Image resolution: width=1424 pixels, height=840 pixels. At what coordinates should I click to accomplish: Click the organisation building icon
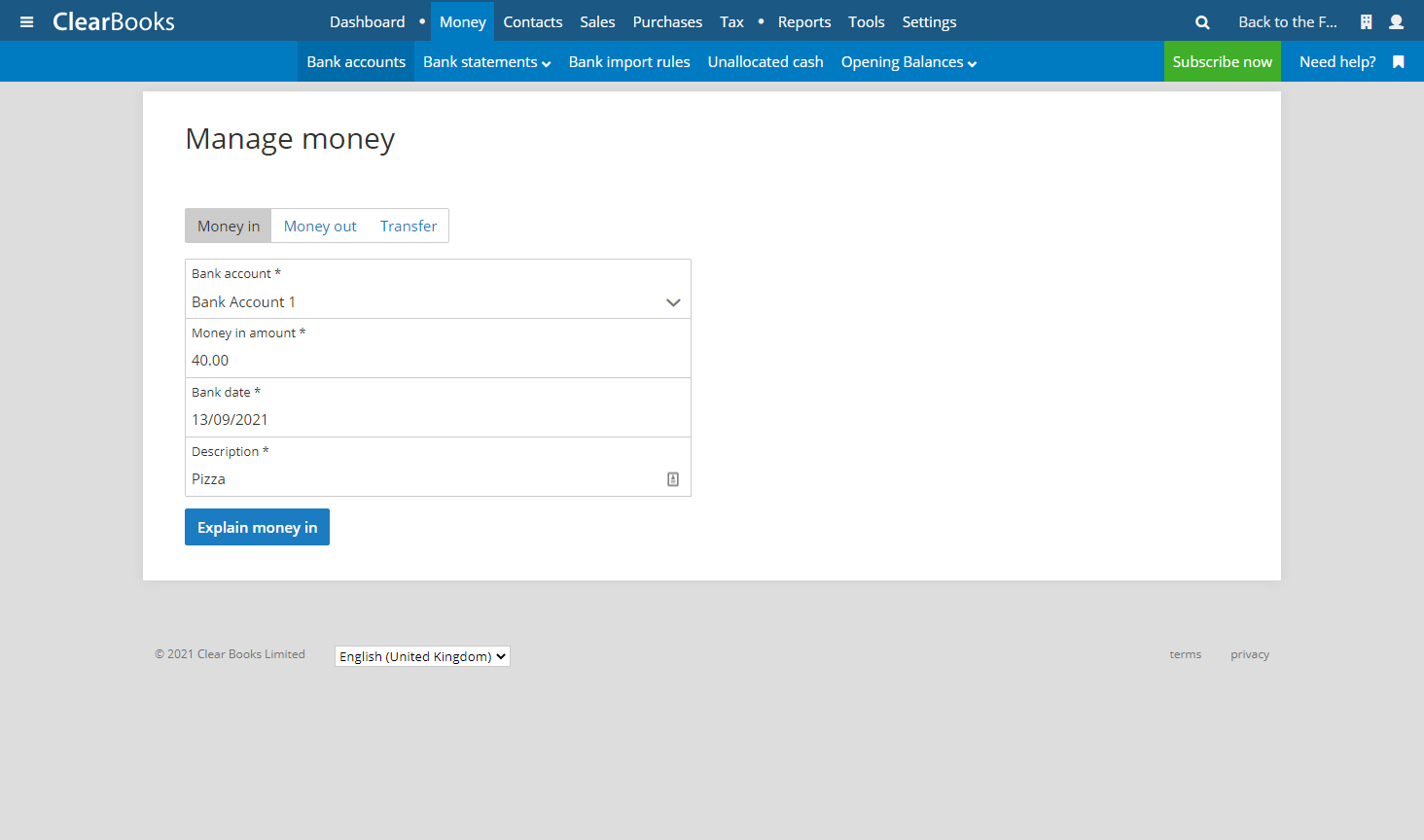click(1366, 21)
